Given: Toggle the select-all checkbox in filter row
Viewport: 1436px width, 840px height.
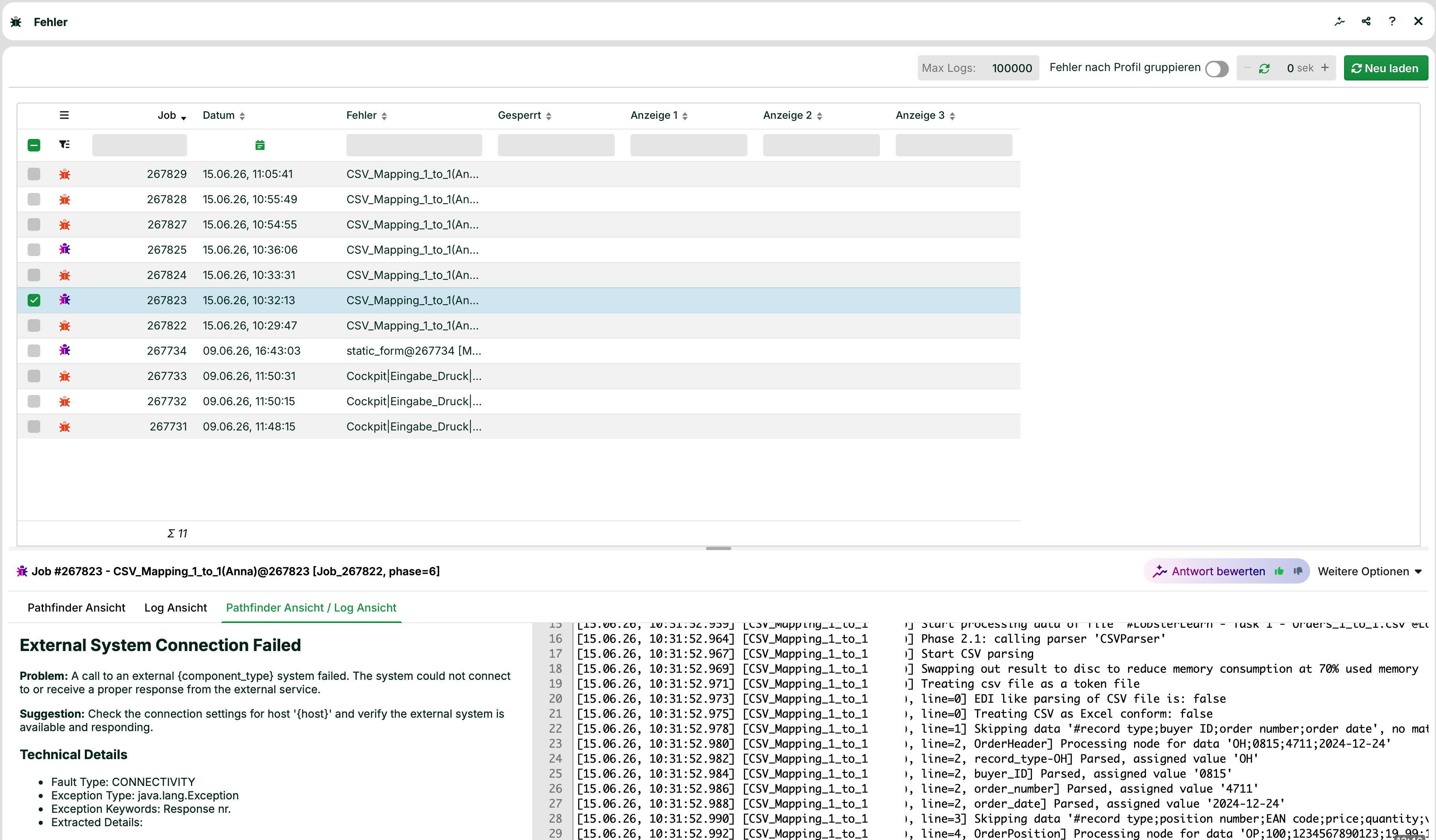Looking at the screenshot, I should pos(34,145).
